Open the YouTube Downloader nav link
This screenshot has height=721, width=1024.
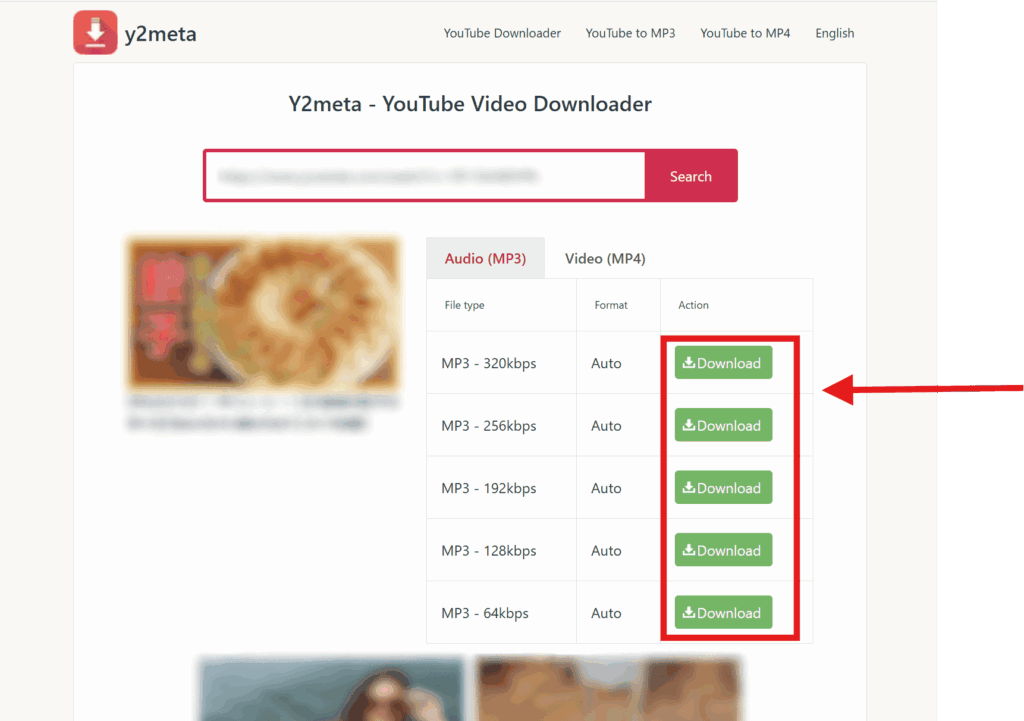502,33
